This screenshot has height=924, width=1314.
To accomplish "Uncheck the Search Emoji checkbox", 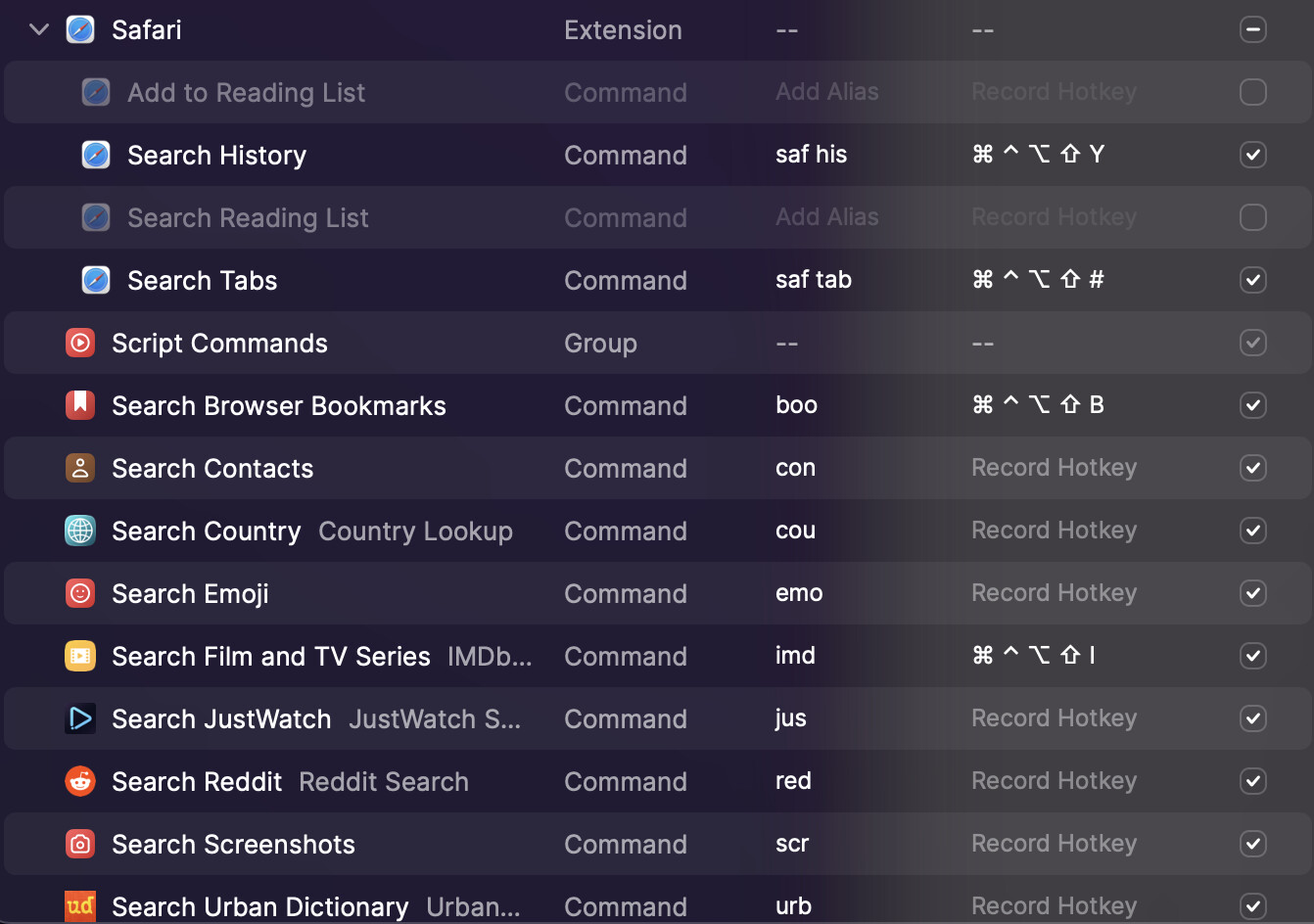I will pyautogui.click(x=1252, y=593).
